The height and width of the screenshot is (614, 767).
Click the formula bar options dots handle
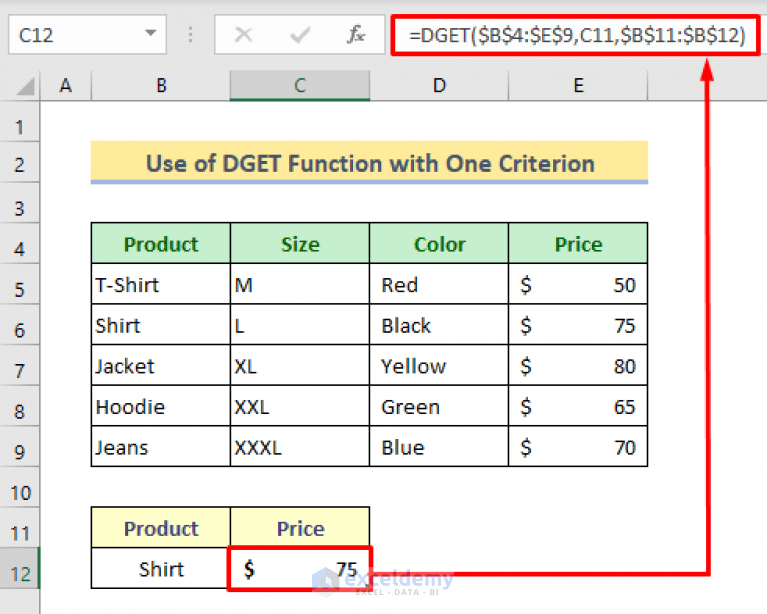click(190, 35)
